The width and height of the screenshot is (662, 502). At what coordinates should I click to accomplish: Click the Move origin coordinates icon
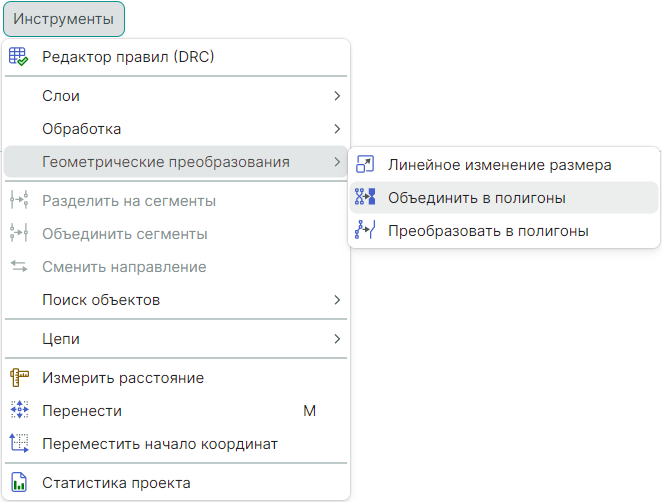19,443
